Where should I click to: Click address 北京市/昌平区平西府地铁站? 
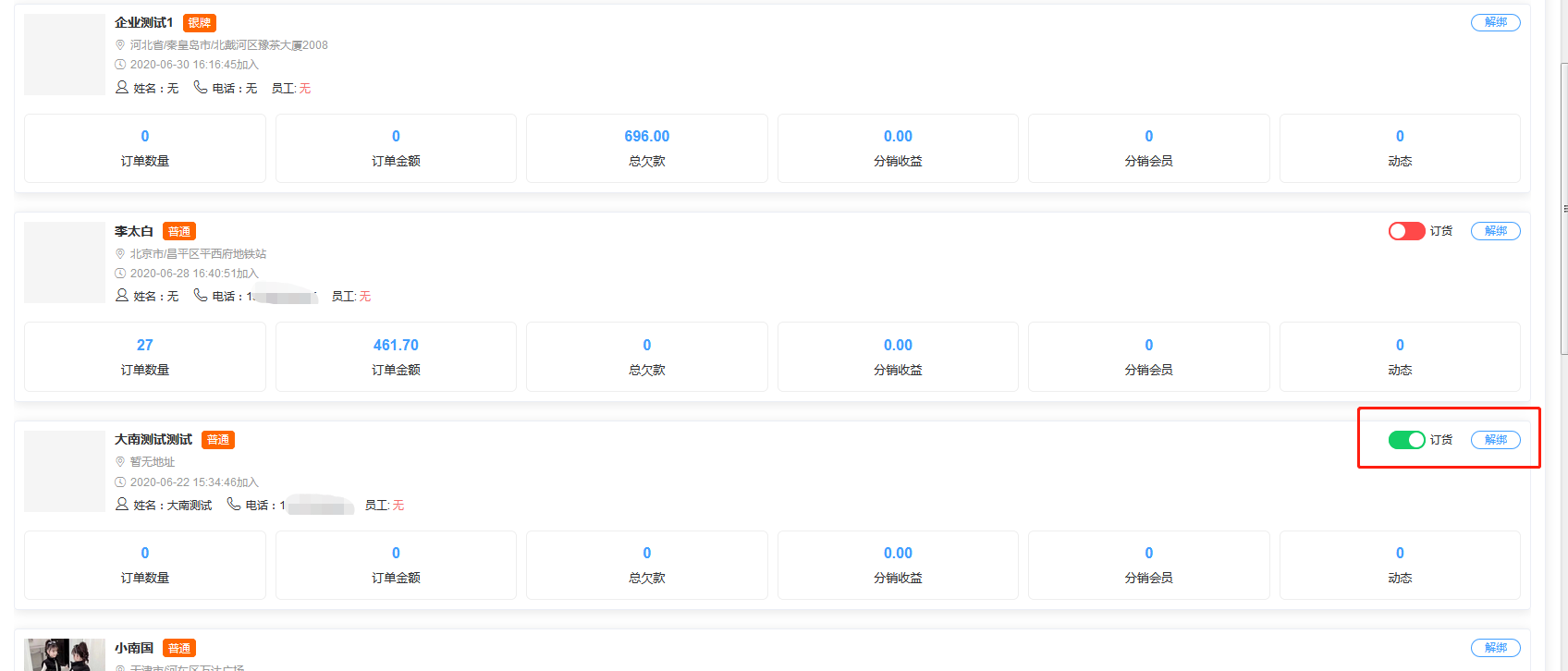coord(198,253)
